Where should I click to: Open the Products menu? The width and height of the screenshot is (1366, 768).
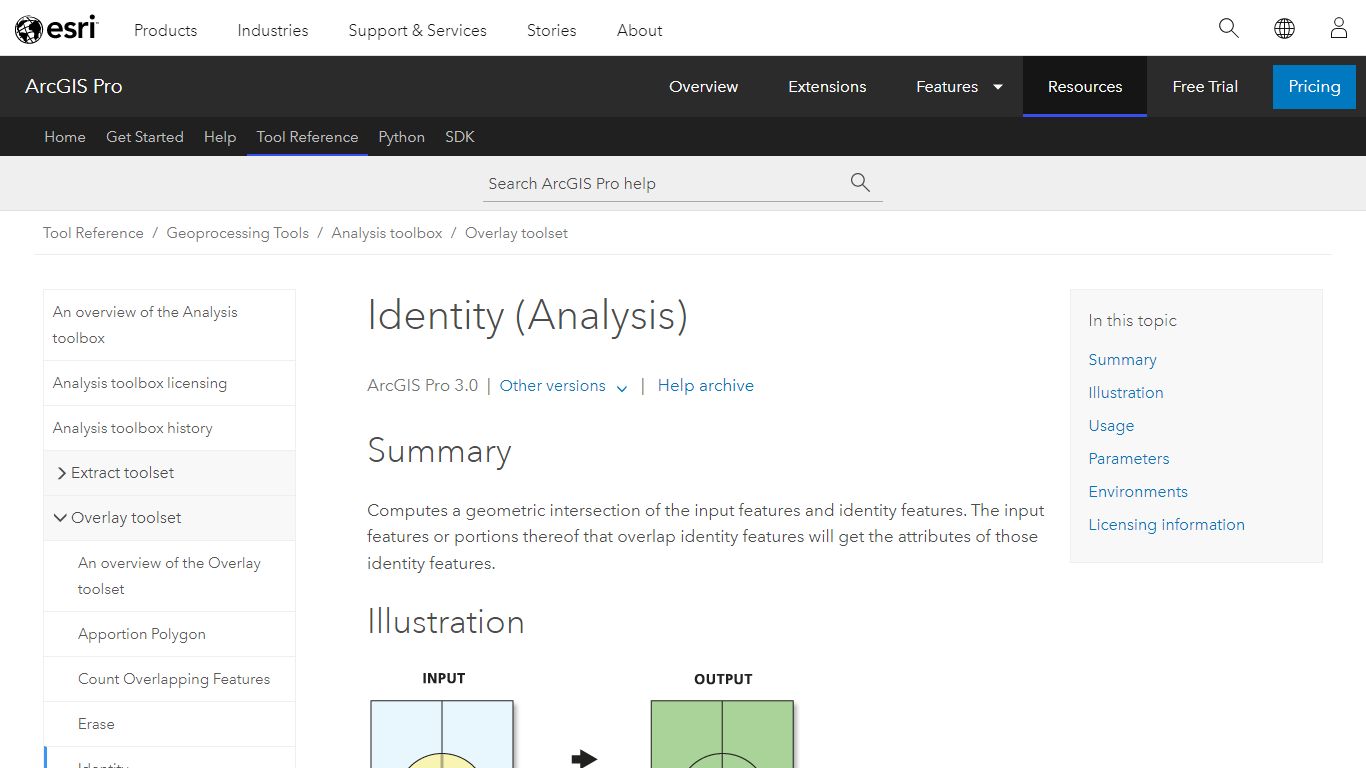point(166,30)
